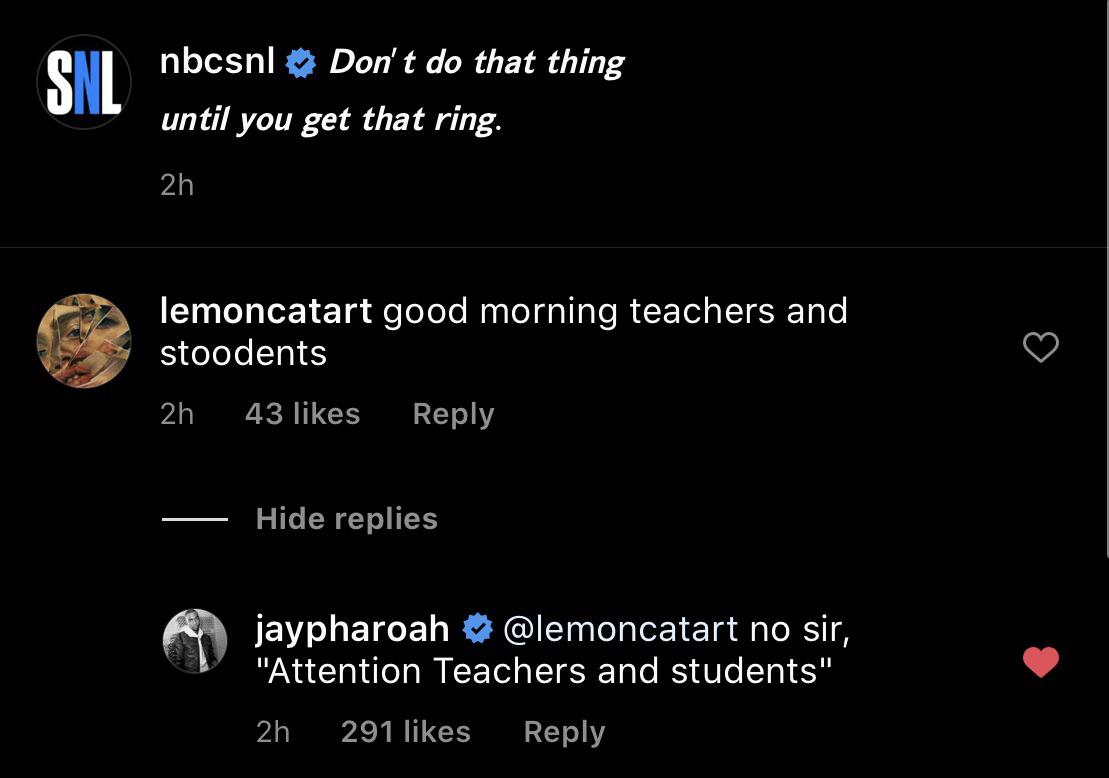1109x778 pixels.
Task: Click the verified badge next to jaypharoah
Action: pos(478,629)
